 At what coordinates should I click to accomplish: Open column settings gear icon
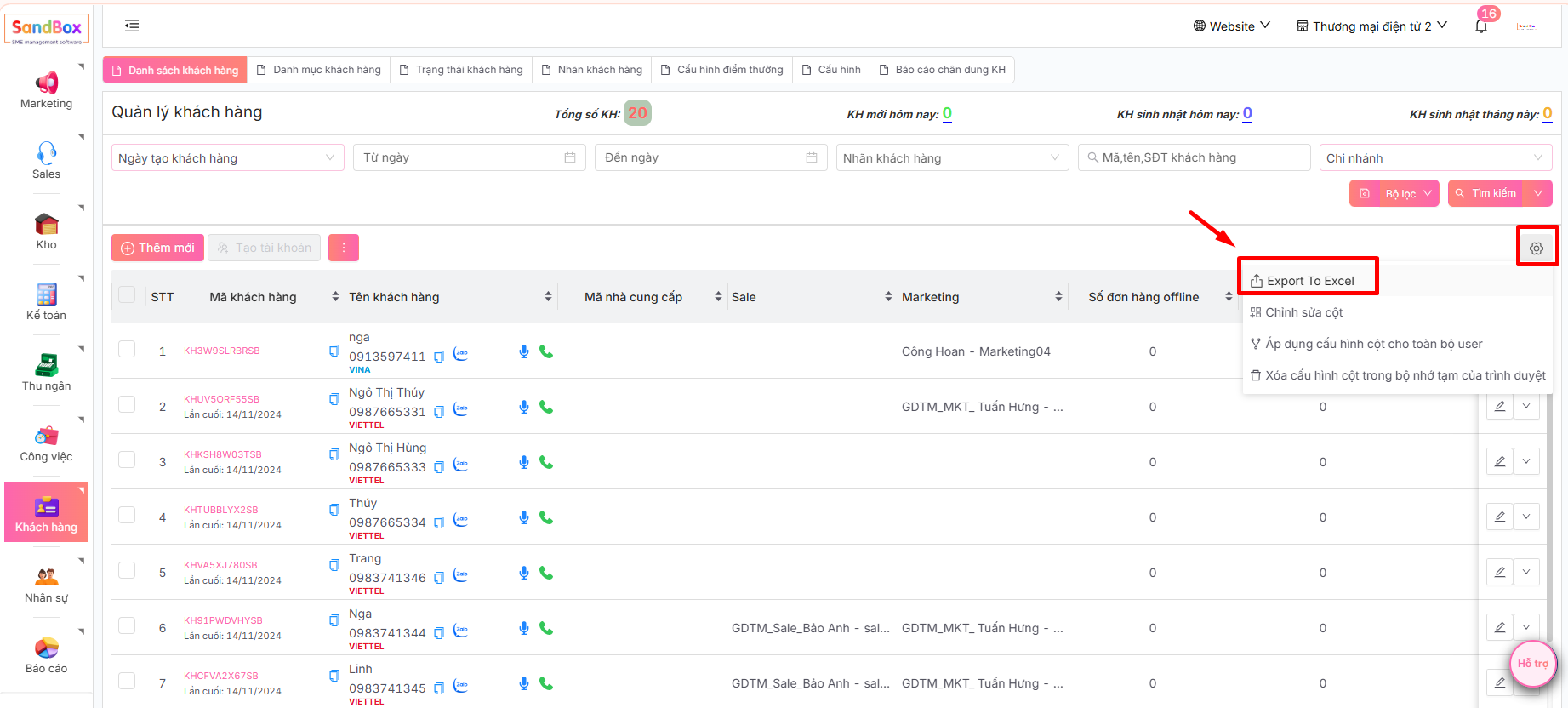(x=1536, y=248)
